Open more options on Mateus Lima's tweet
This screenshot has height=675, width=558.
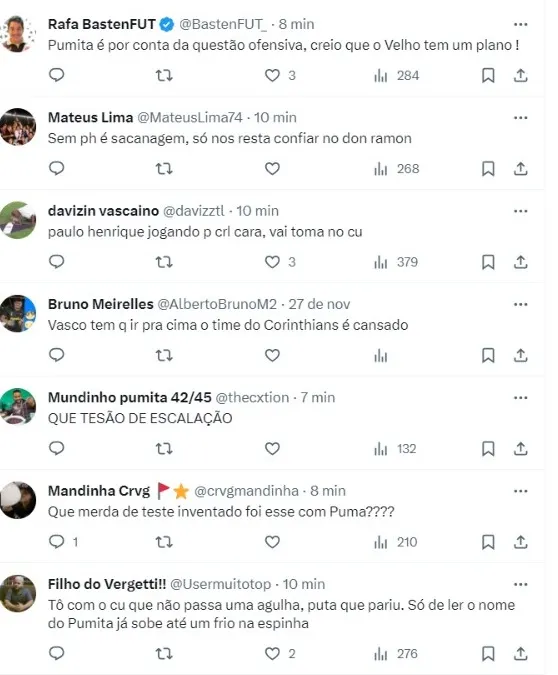coord(521,118)
